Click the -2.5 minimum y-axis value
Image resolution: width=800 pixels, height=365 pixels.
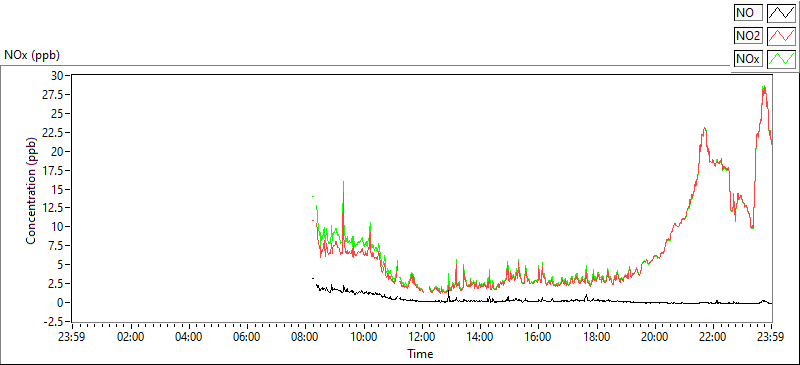pyautogui.click(x=59, y=322)
